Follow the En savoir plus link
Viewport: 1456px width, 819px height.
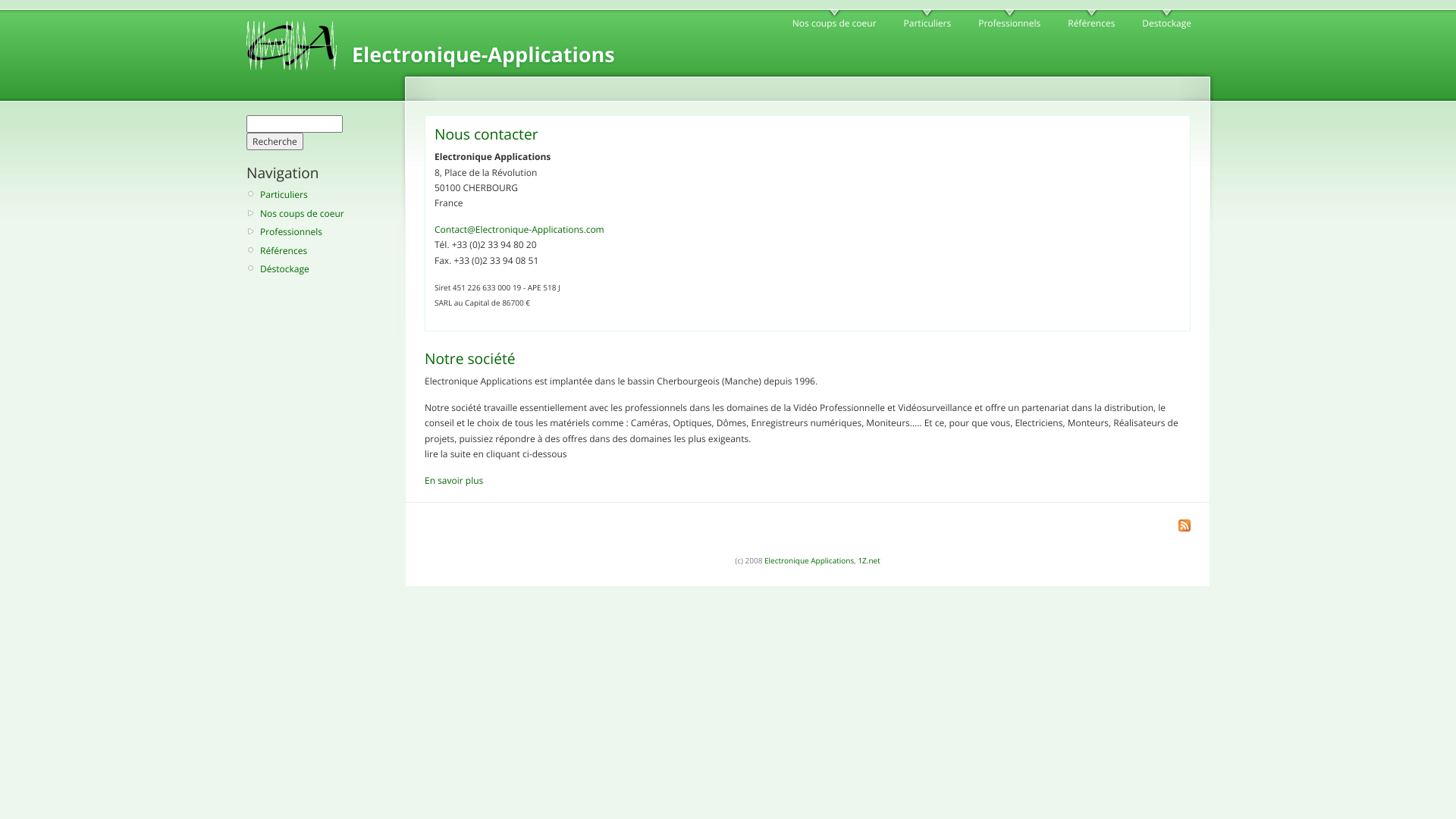453,481
